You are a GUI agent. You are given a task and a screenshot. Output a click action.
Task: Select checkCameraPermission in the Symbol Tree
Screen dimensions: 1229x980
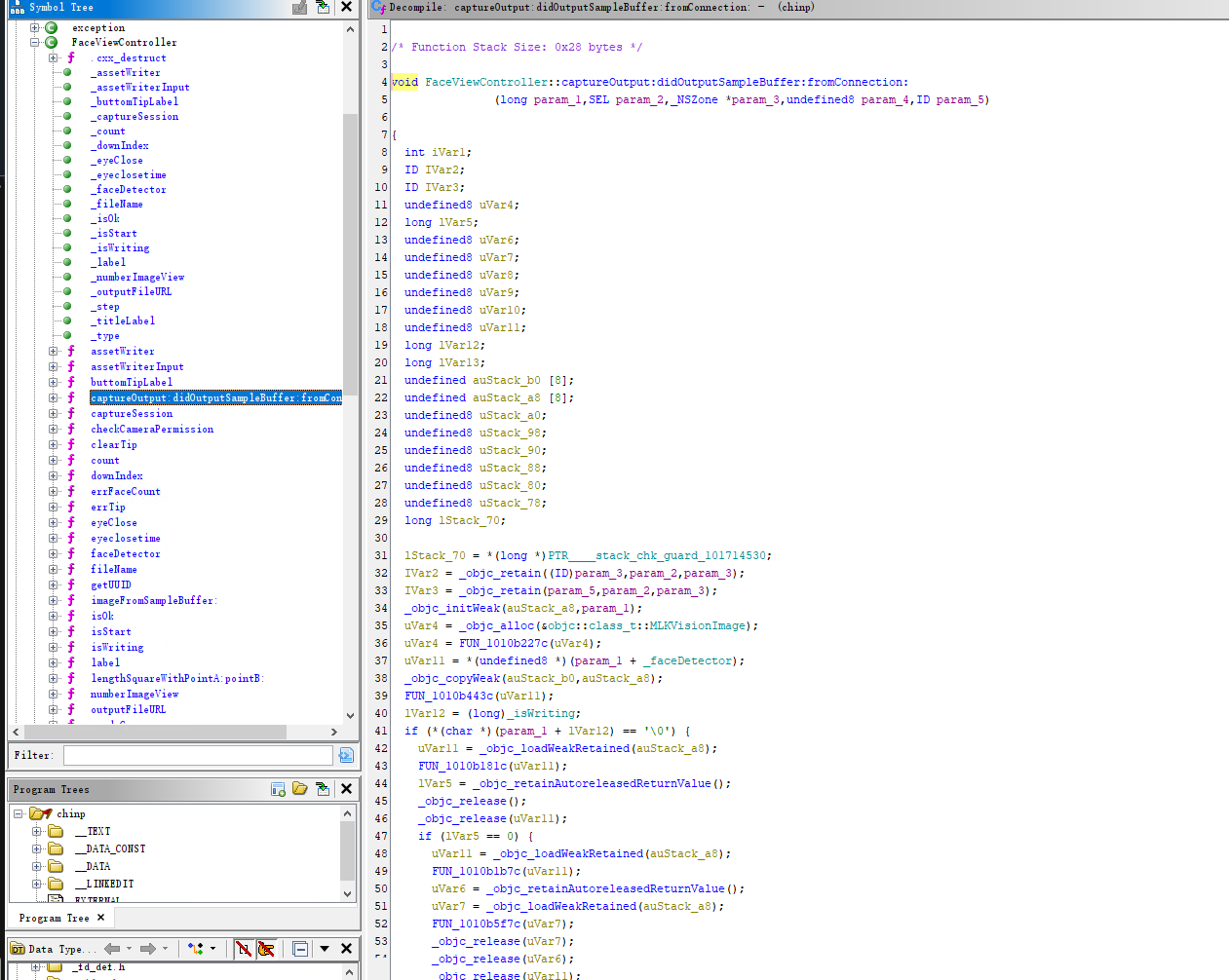point(152,429)
